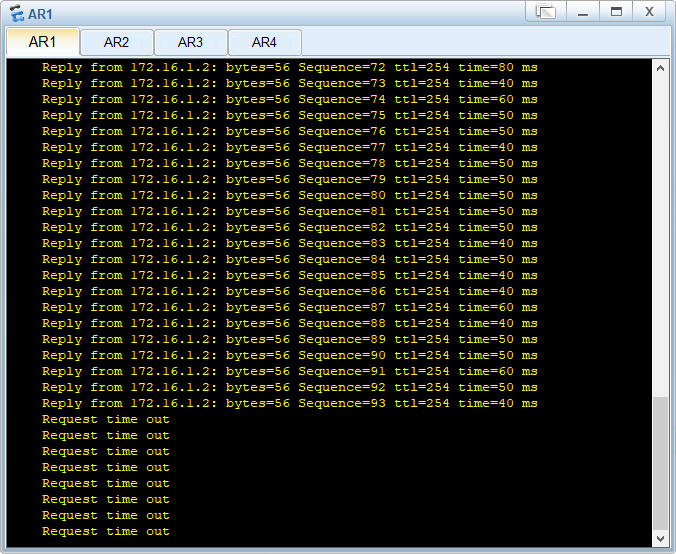Screen dimensions: 676x554
Task: Close the AR1 terminal window
Action: 649,11
